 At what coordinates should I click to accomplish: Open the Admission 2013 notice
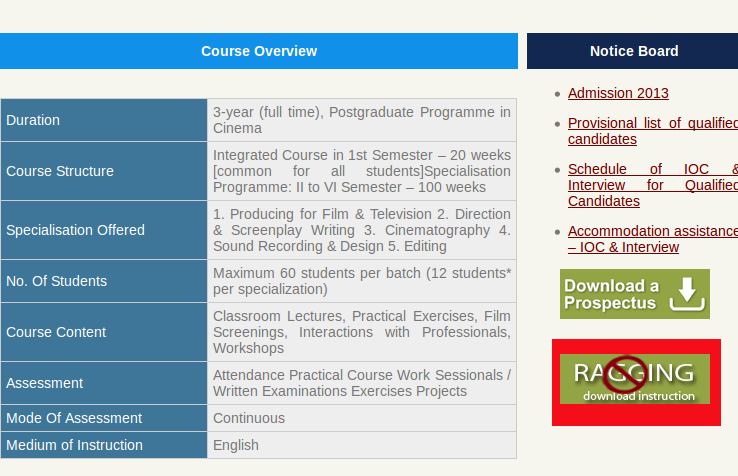618,93
